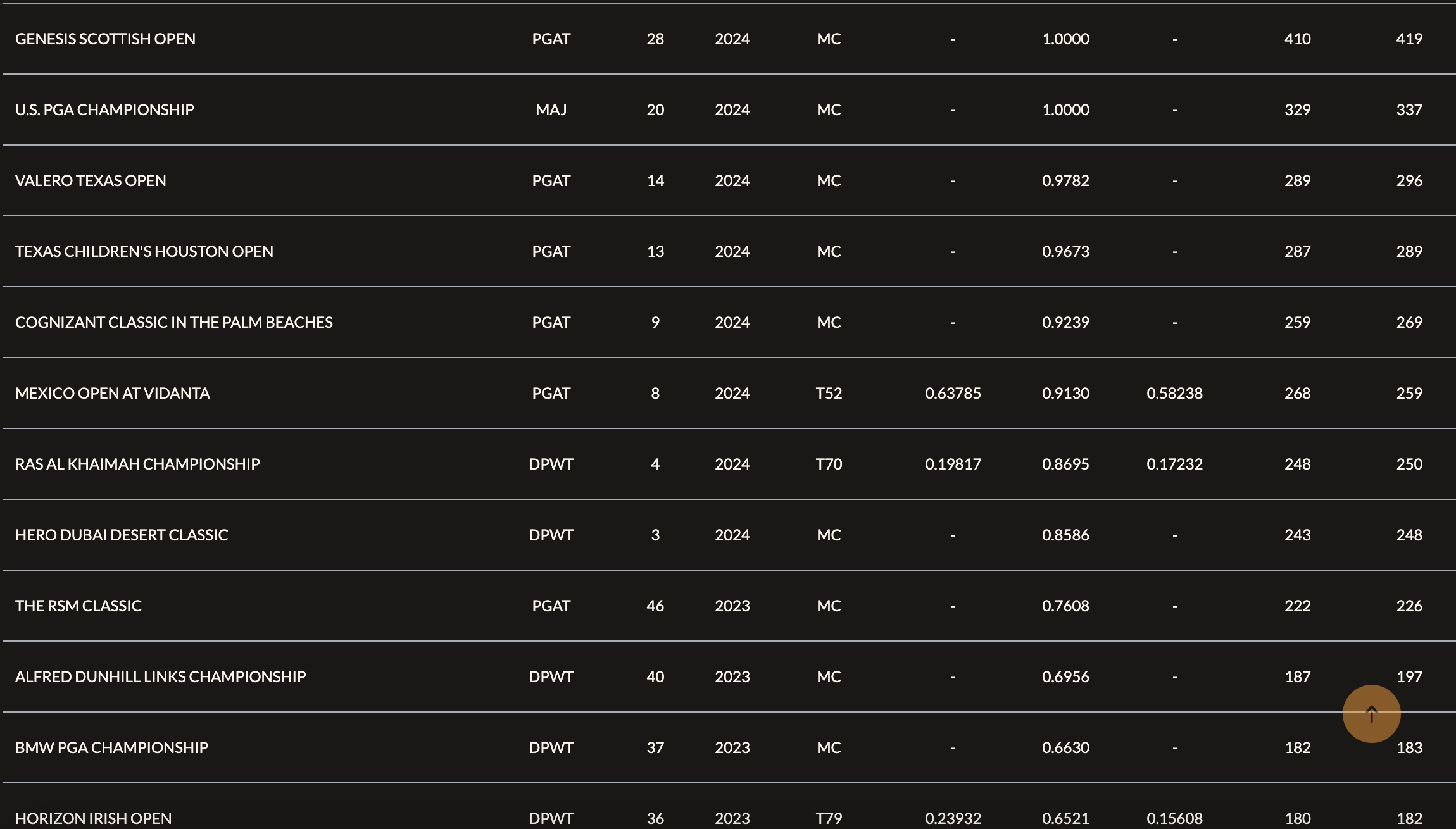The image size is (1456, 829).
Task: Open Cognizant Classic in the Palm Beaches
Action: point(174,322)
